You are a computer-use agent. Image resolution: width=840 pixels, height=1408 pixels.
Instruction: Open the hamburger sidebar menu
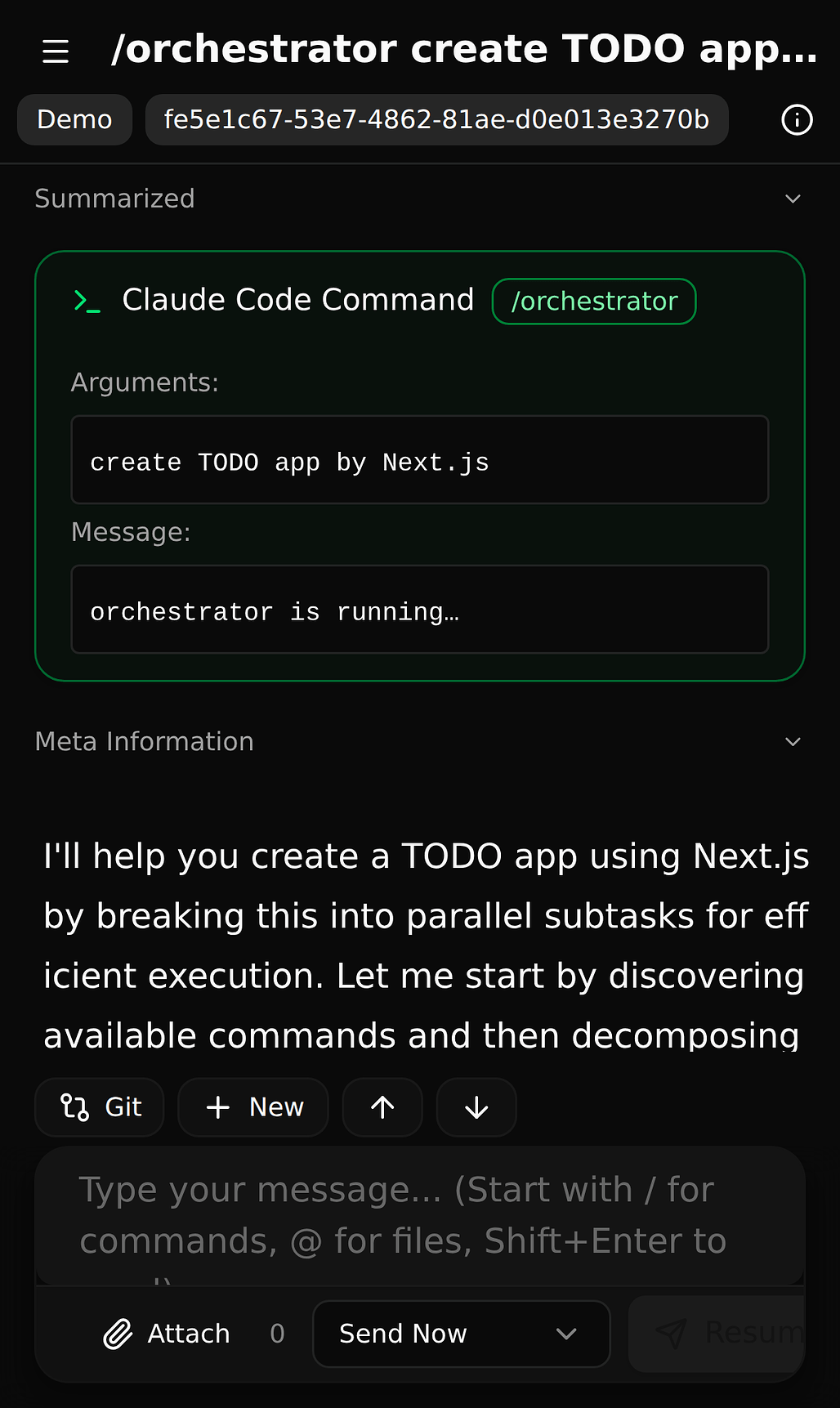[x=56, y=51]
